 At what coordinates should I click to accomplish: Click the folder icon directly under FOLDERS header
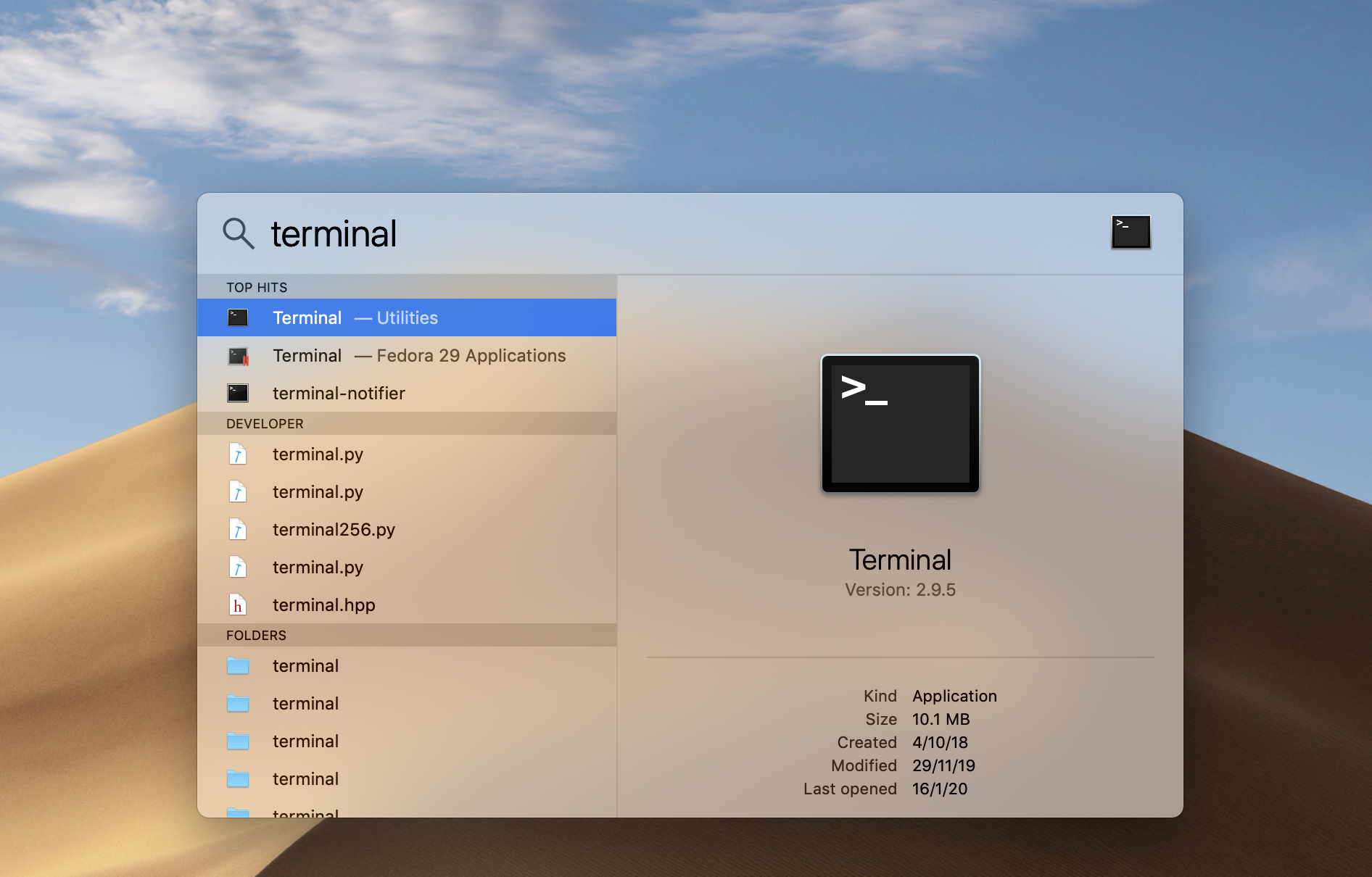[x=238, y=666]
